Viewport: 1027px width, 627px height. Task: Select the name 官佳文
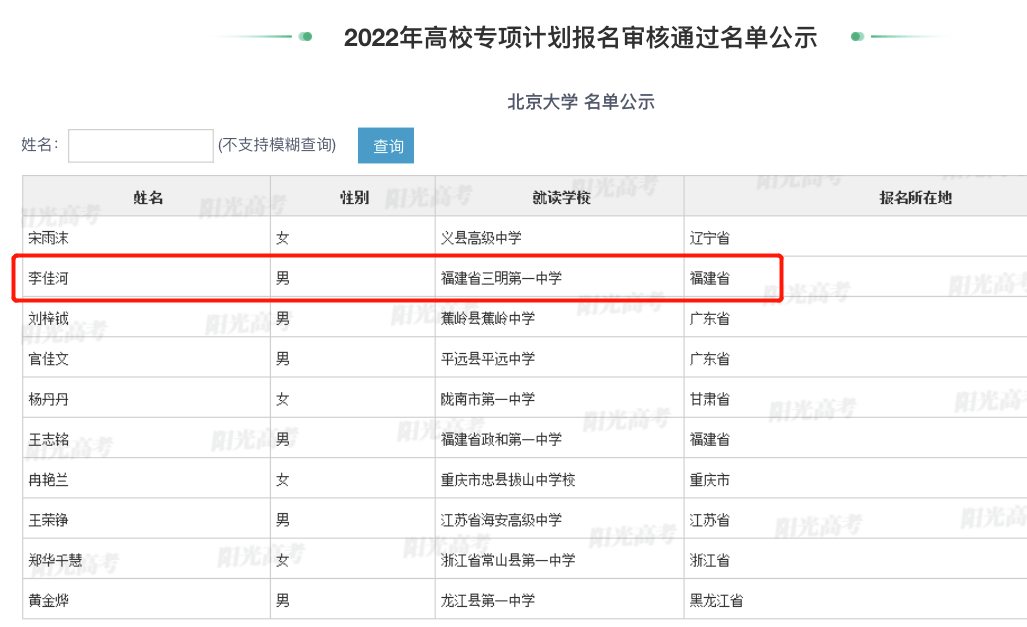48,359
